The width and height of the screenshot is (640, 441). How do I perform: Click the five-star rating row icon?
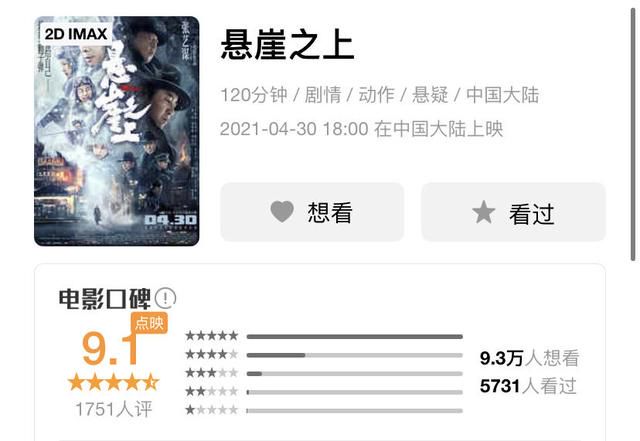pyautogui.click(x=211, y=336)
